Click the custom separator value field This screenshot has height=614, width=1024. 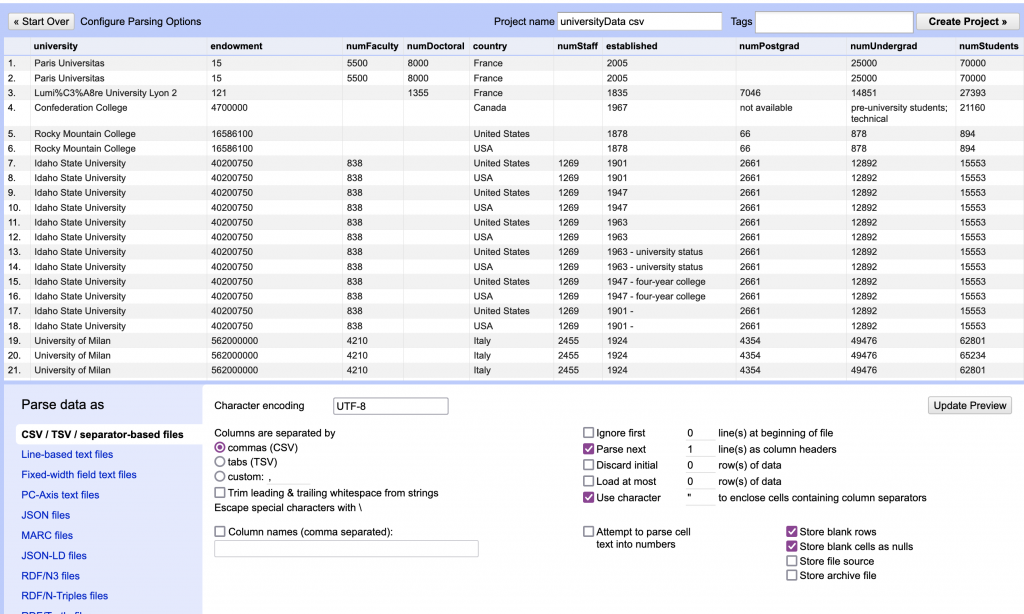coord(287,477)
